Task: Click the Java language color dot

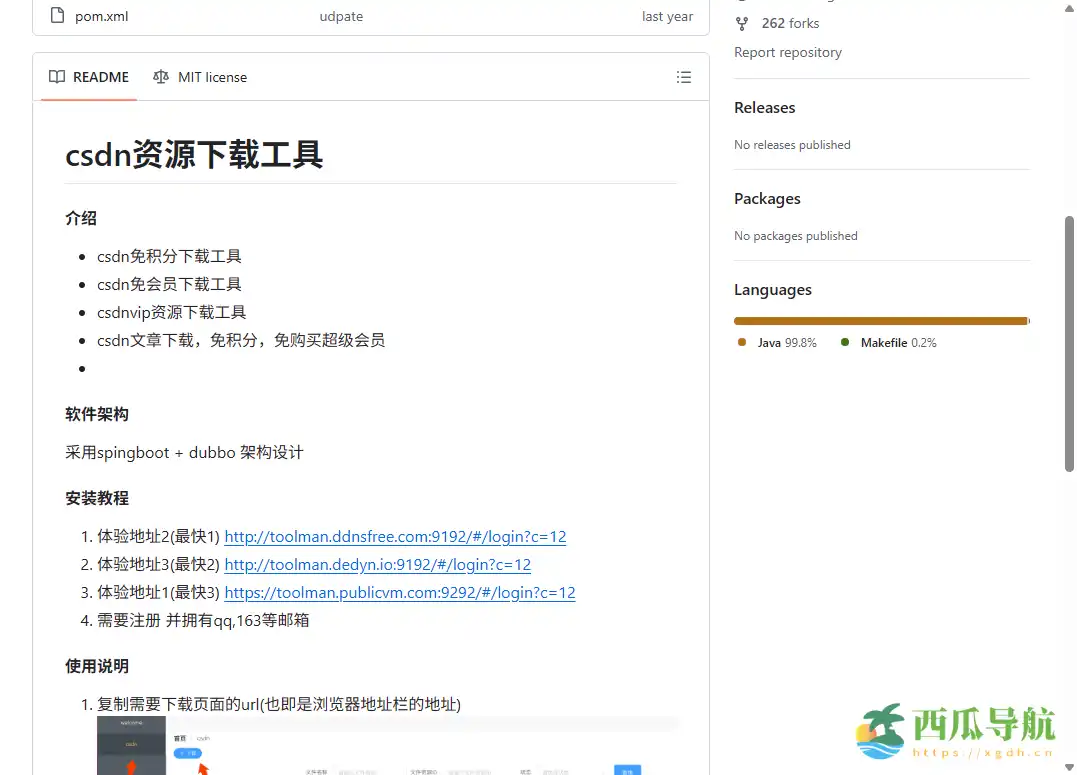Action: pyautogui.click(x=741, y=342)
